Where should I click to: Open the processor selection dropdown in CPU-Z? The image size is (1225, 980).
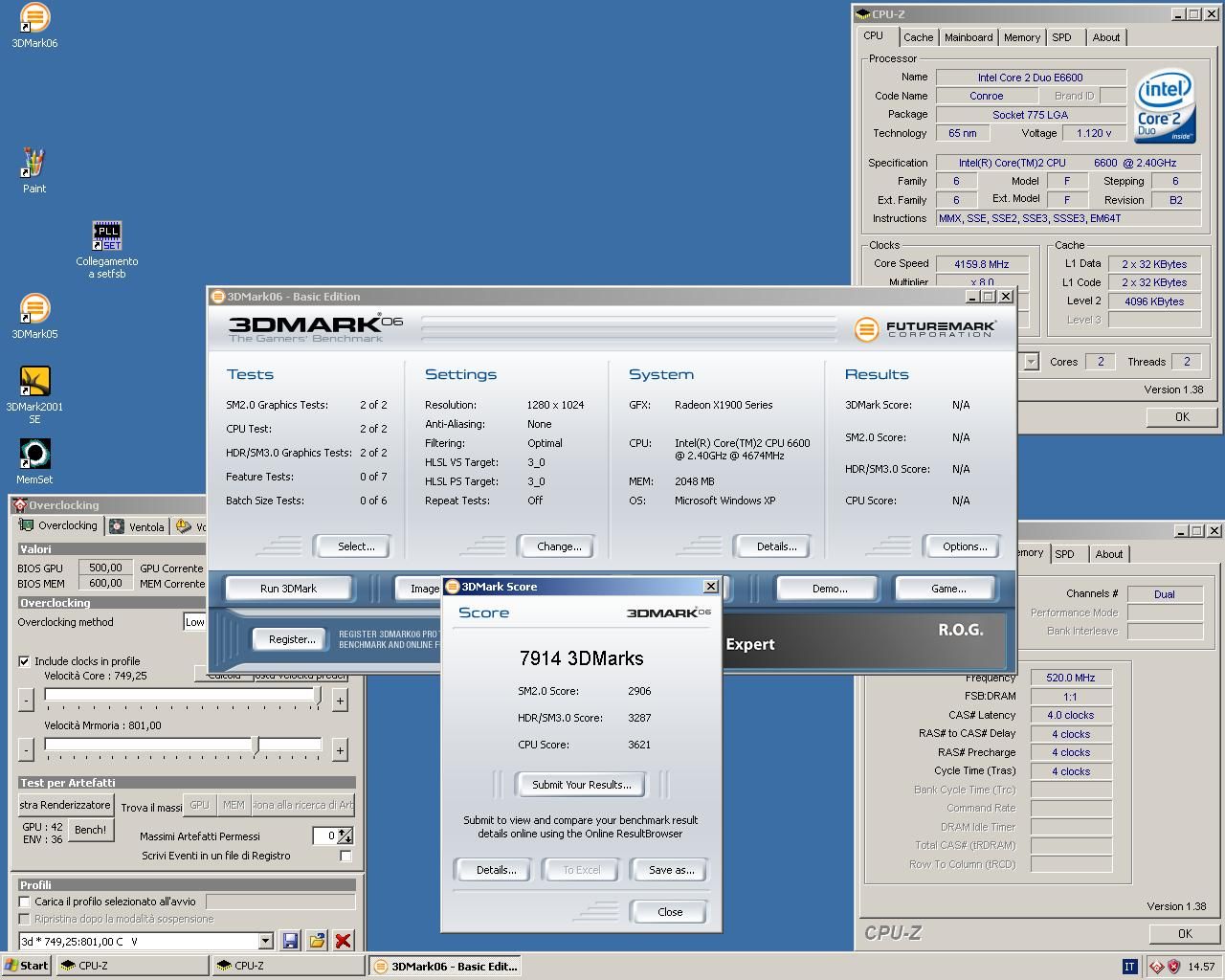pyautogui.click(x=1031, y=362)
